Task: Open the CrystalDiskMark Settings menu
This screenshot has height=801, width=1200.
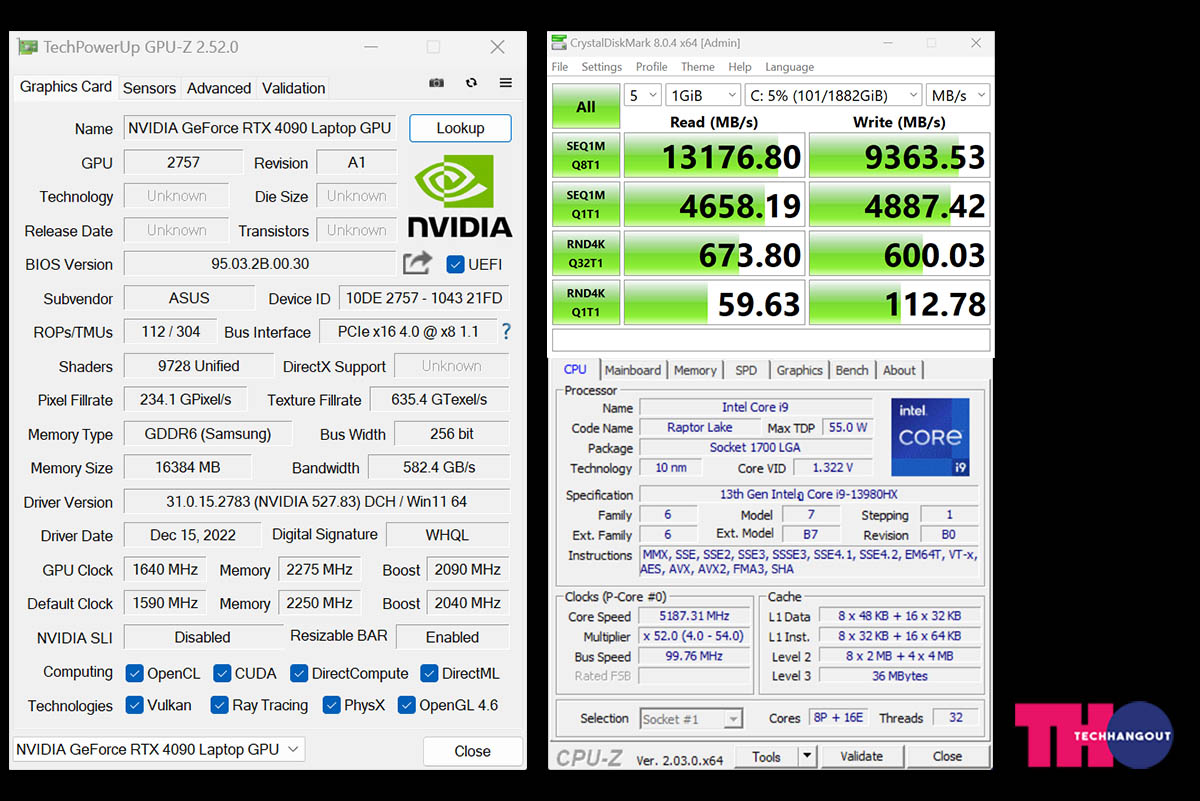Action: [602, 67]
